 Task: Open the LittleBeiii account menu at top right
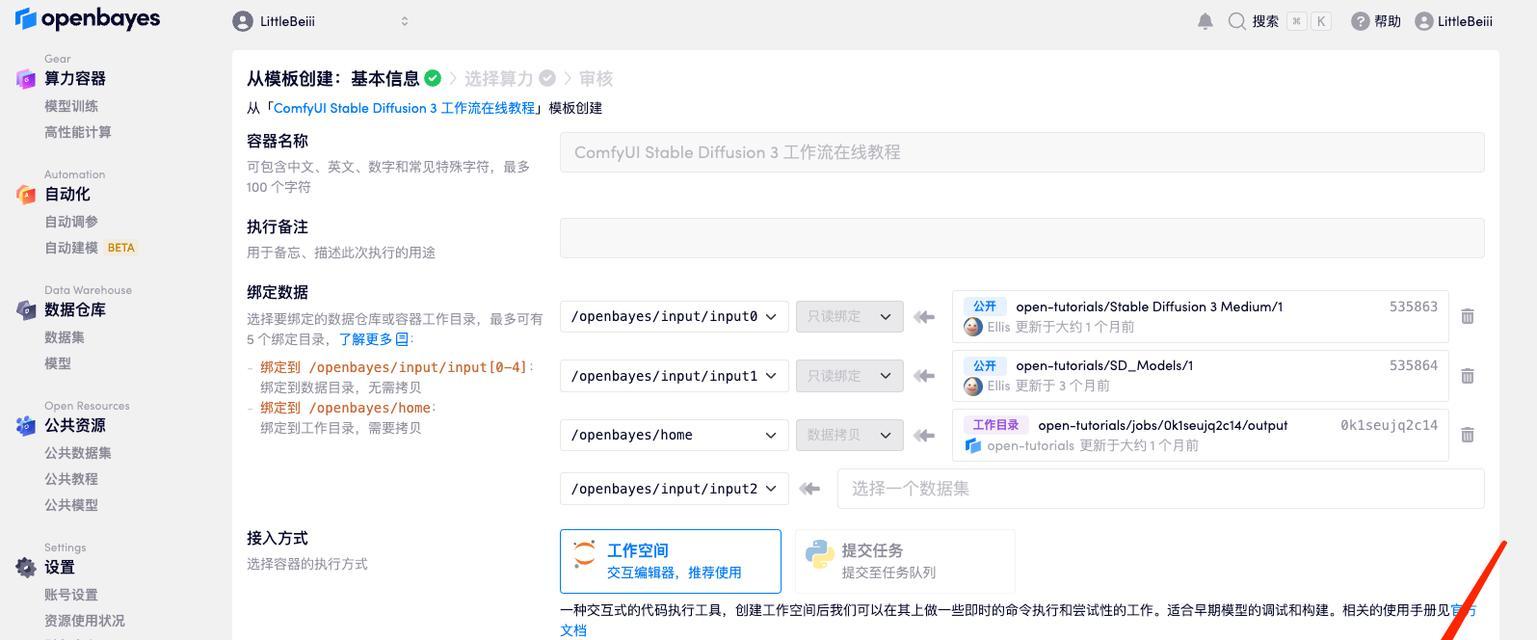pyautogui.click(x=1454, y=21)
